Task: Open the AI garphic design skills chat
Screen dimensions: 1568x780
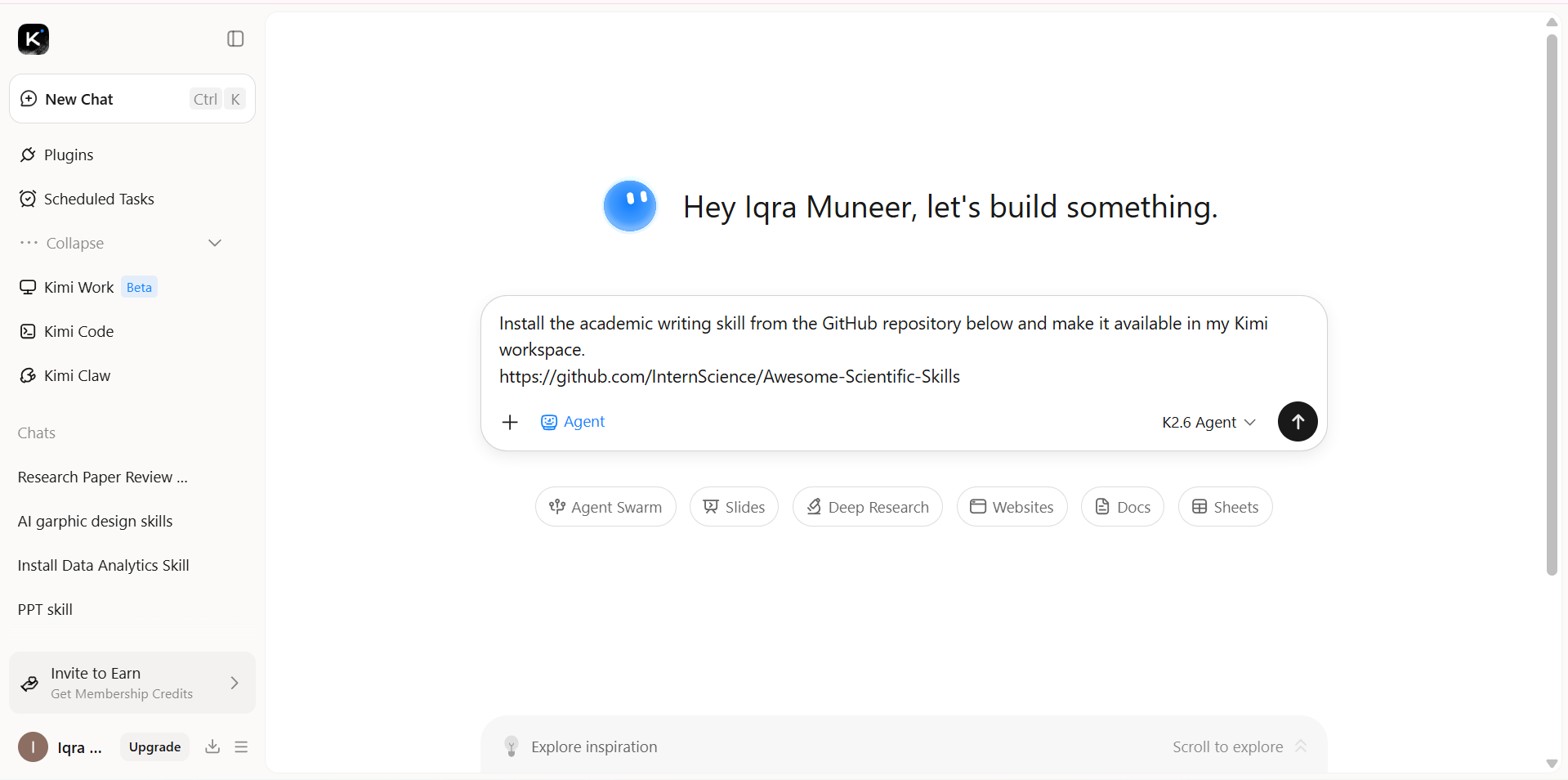Action: (96, 521)
